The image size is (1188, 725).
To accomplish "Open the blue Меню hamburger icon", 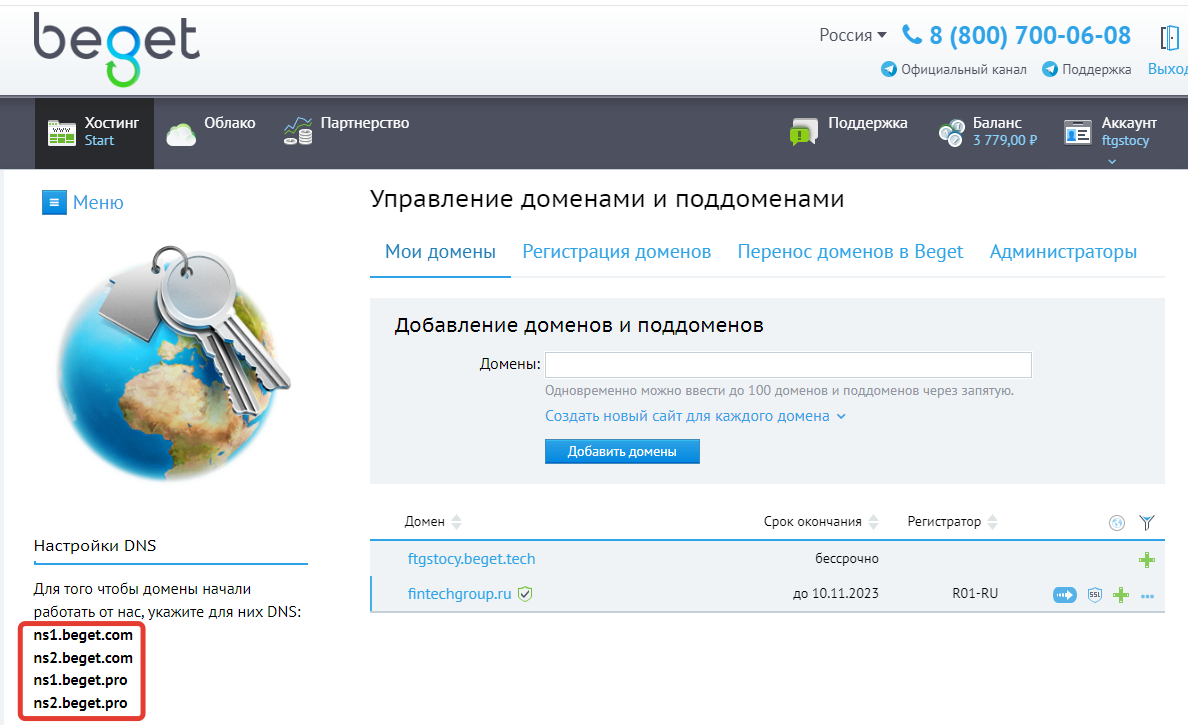I will click(x=54, y=202).
